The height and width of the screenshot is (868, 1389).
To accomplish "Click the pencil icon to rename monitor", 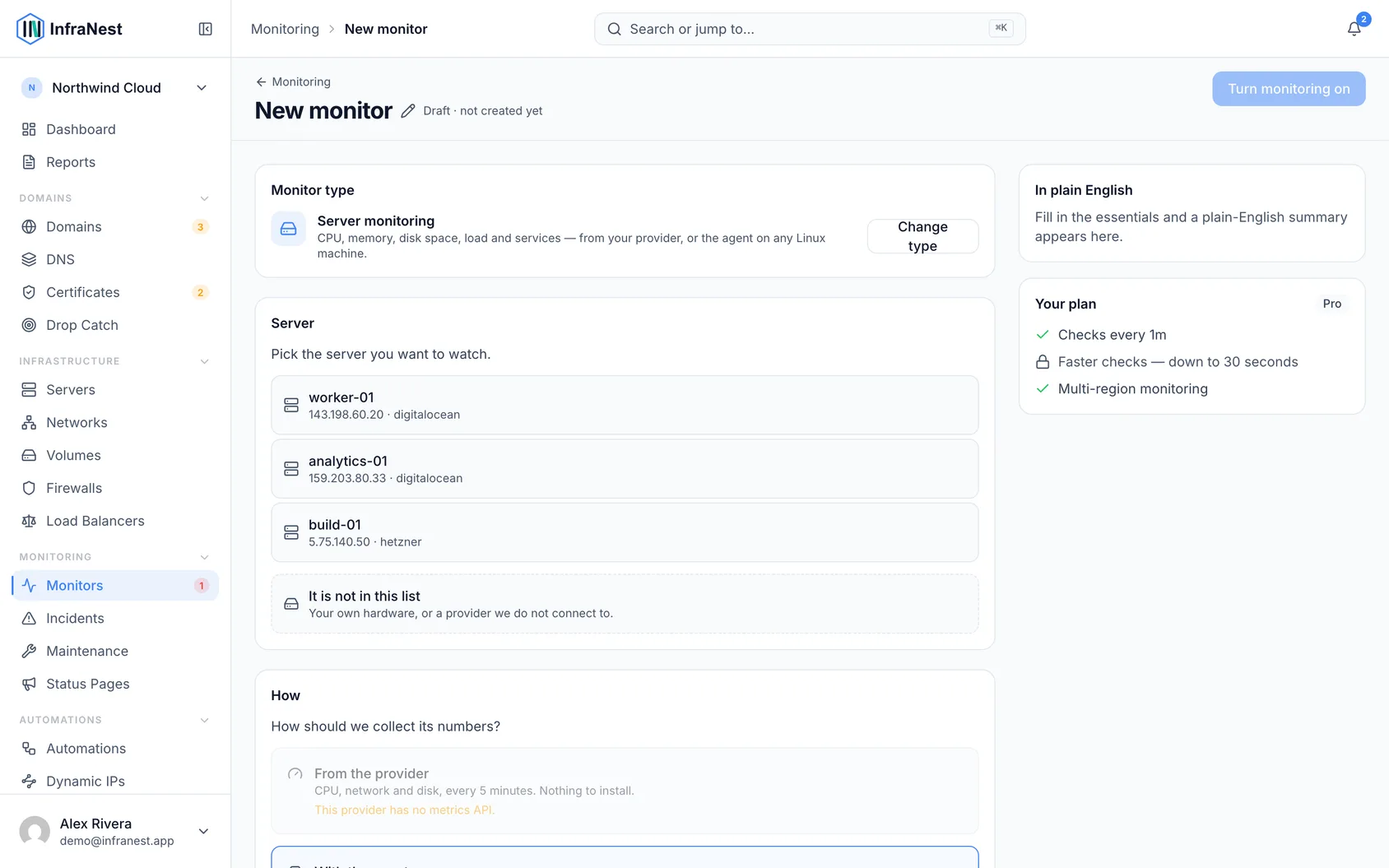I will pyautogui.click(x=408, y=111).
